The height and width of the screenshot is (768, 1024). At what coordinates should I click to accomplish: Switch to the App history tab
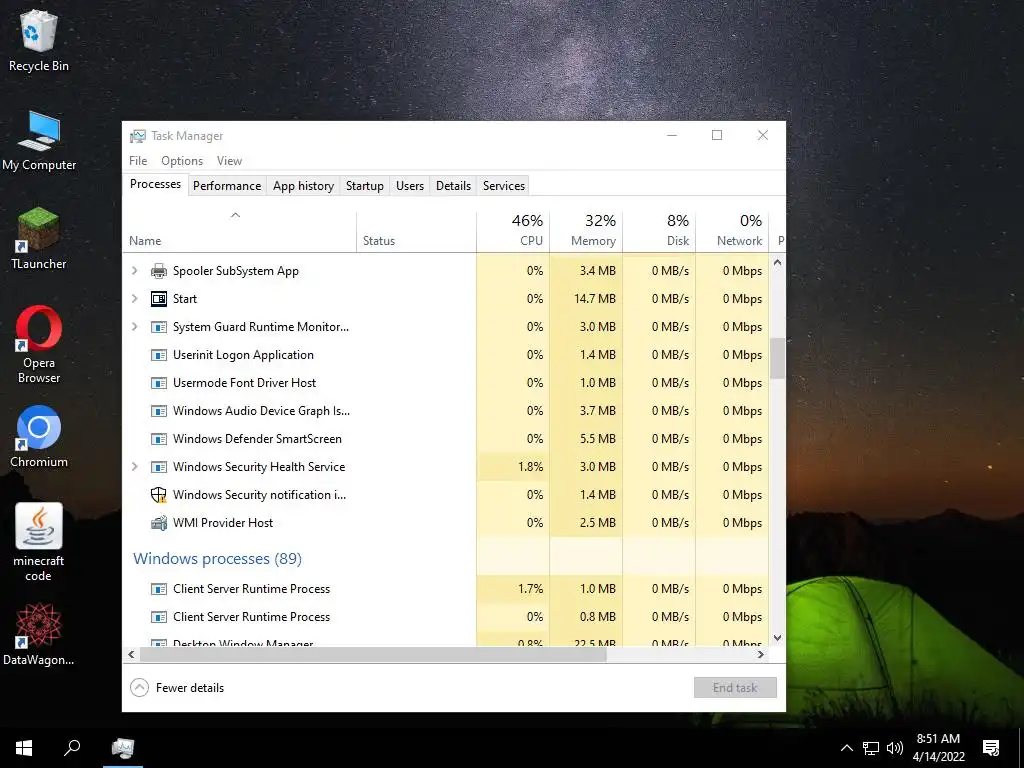[303, 185]
